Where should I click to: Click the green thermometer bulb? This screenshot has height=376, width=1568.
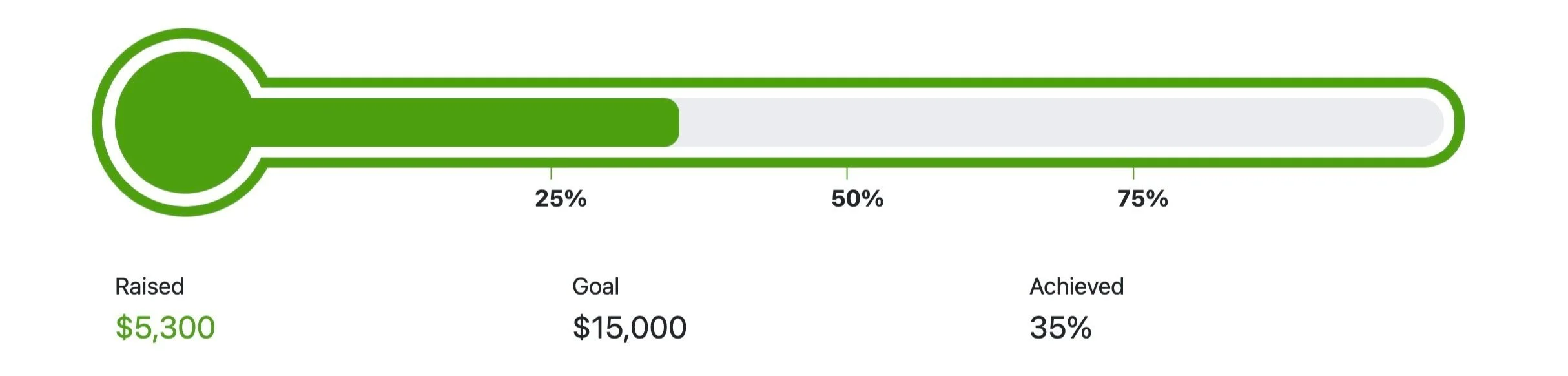tap(185, 123)
